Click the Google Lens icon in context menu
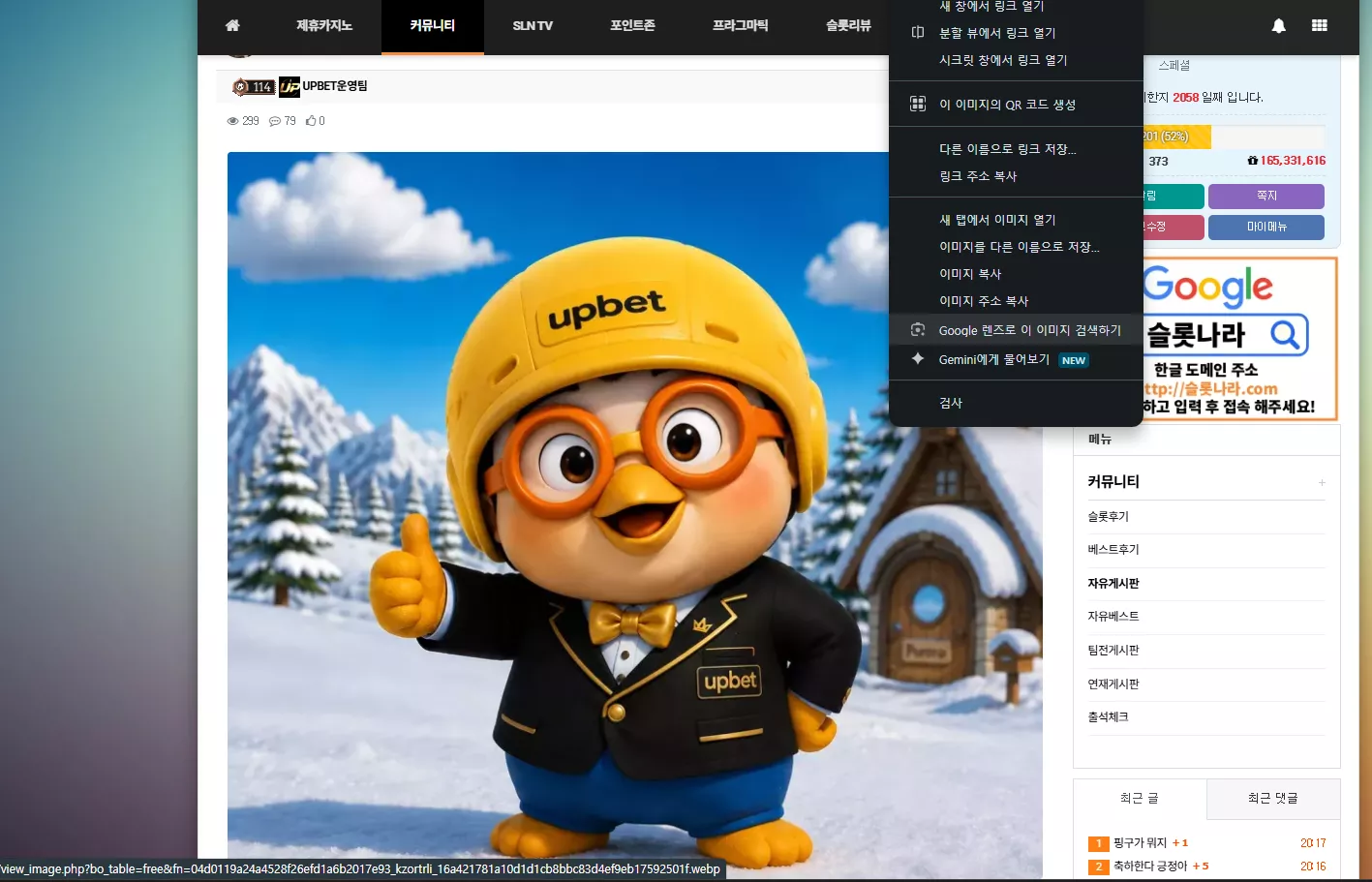Screen dimensions: 1372x882 pos(918,330)
